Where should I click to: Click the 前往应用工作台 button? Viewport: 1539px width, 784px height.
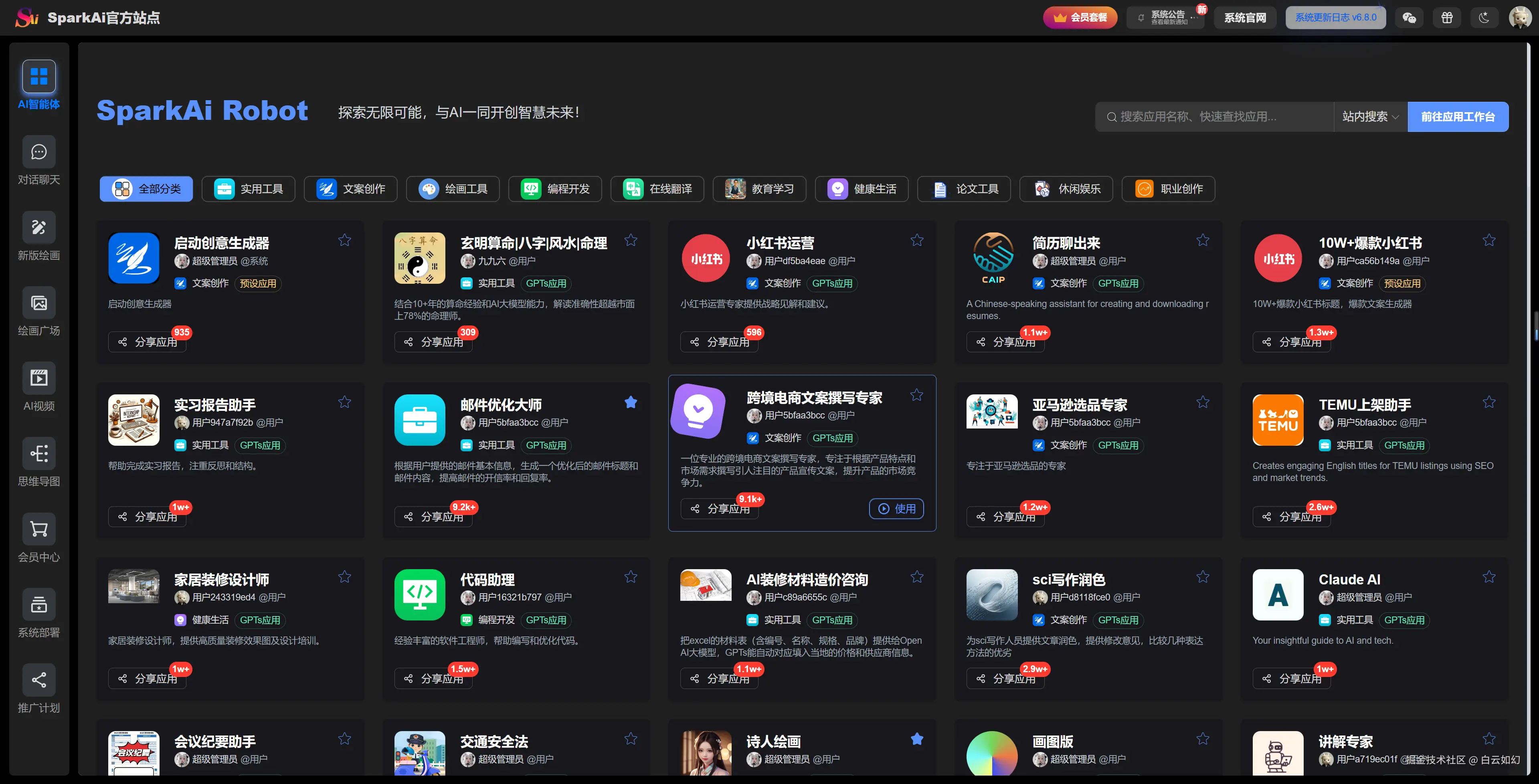tap(1458, 117)
